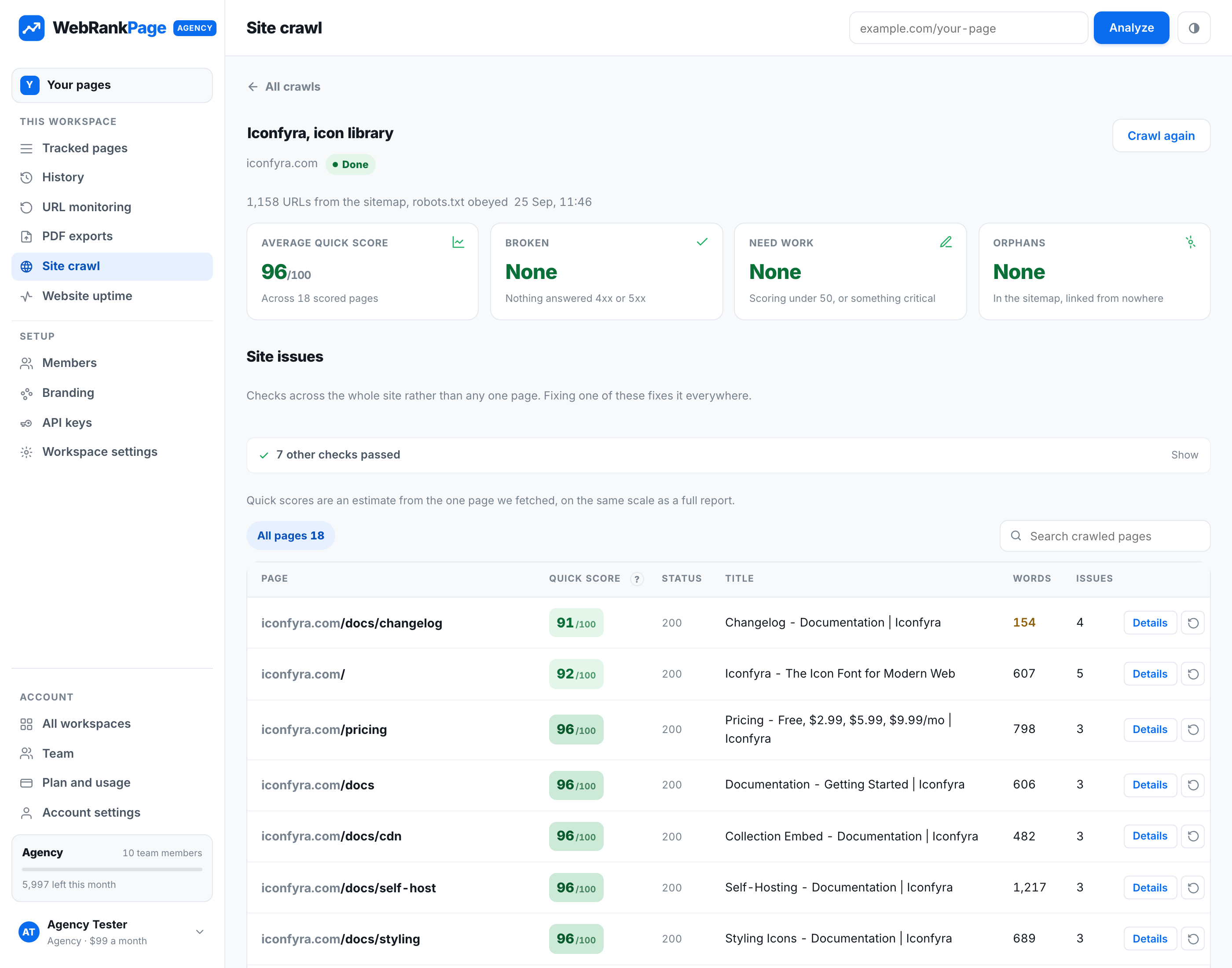Open API keys page
Screen dimensions: 1232x968
[112, 423]
